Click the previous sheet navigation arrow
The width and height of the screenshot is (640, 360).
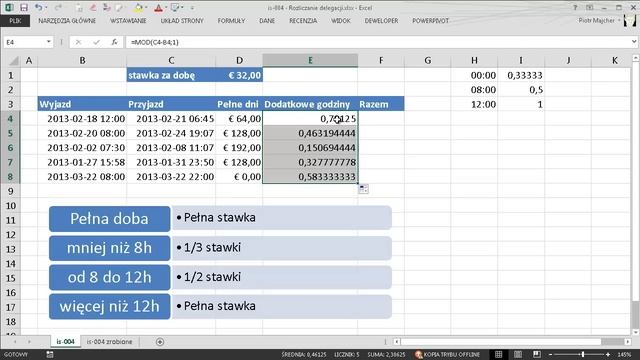pos(15,342)
